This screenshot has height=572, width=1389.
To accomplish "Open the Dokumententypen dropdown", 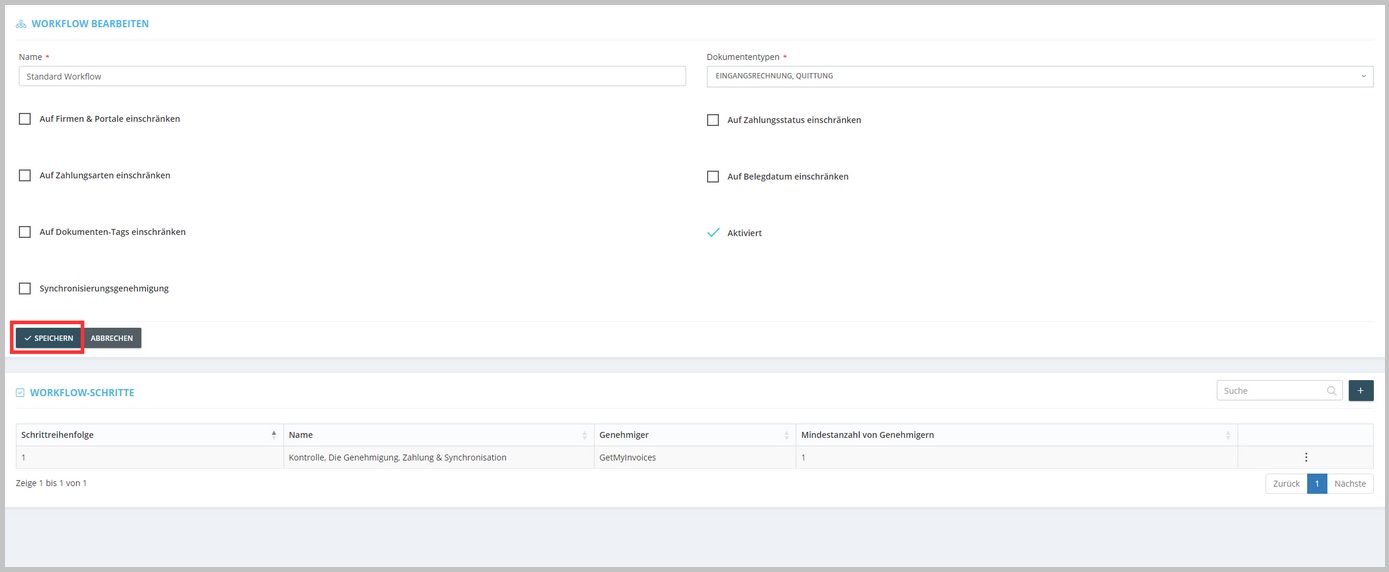I will tap(1040, 76).
